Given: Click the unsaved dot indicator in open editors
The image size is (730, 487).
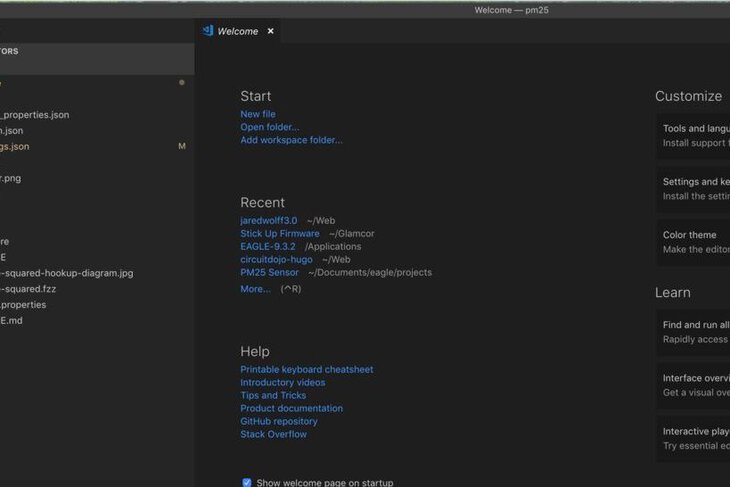Looking at the screenshot, I should [x=182, y=82].
